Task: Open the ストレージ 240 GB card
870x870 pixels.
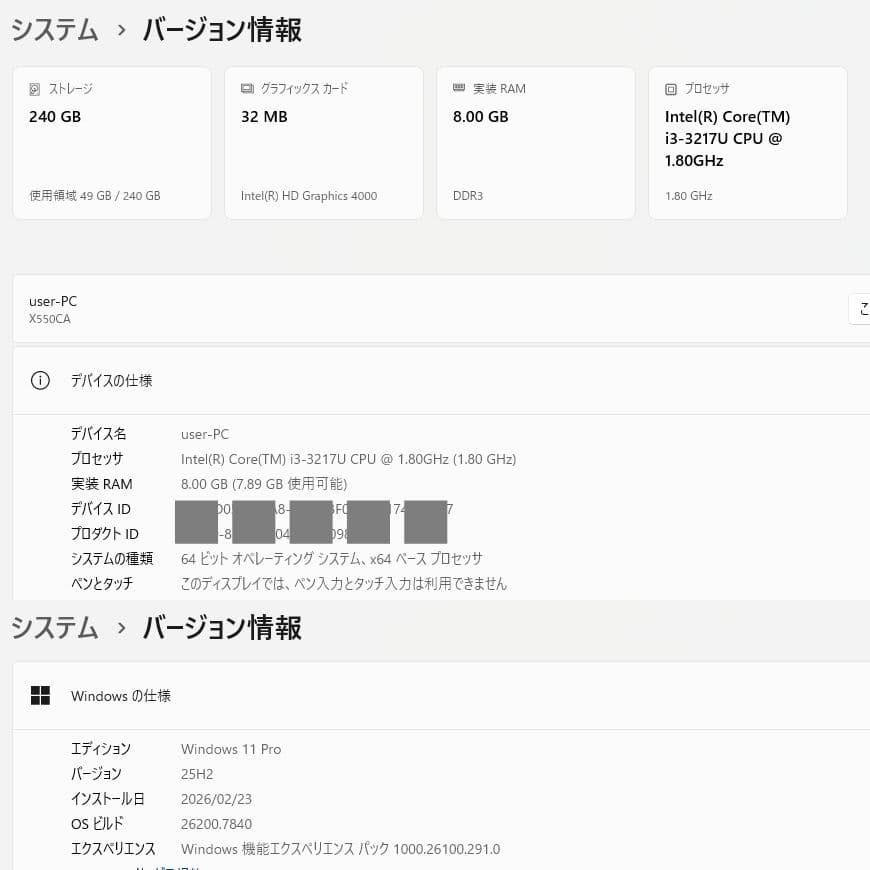Action: [x=112, y=142]
